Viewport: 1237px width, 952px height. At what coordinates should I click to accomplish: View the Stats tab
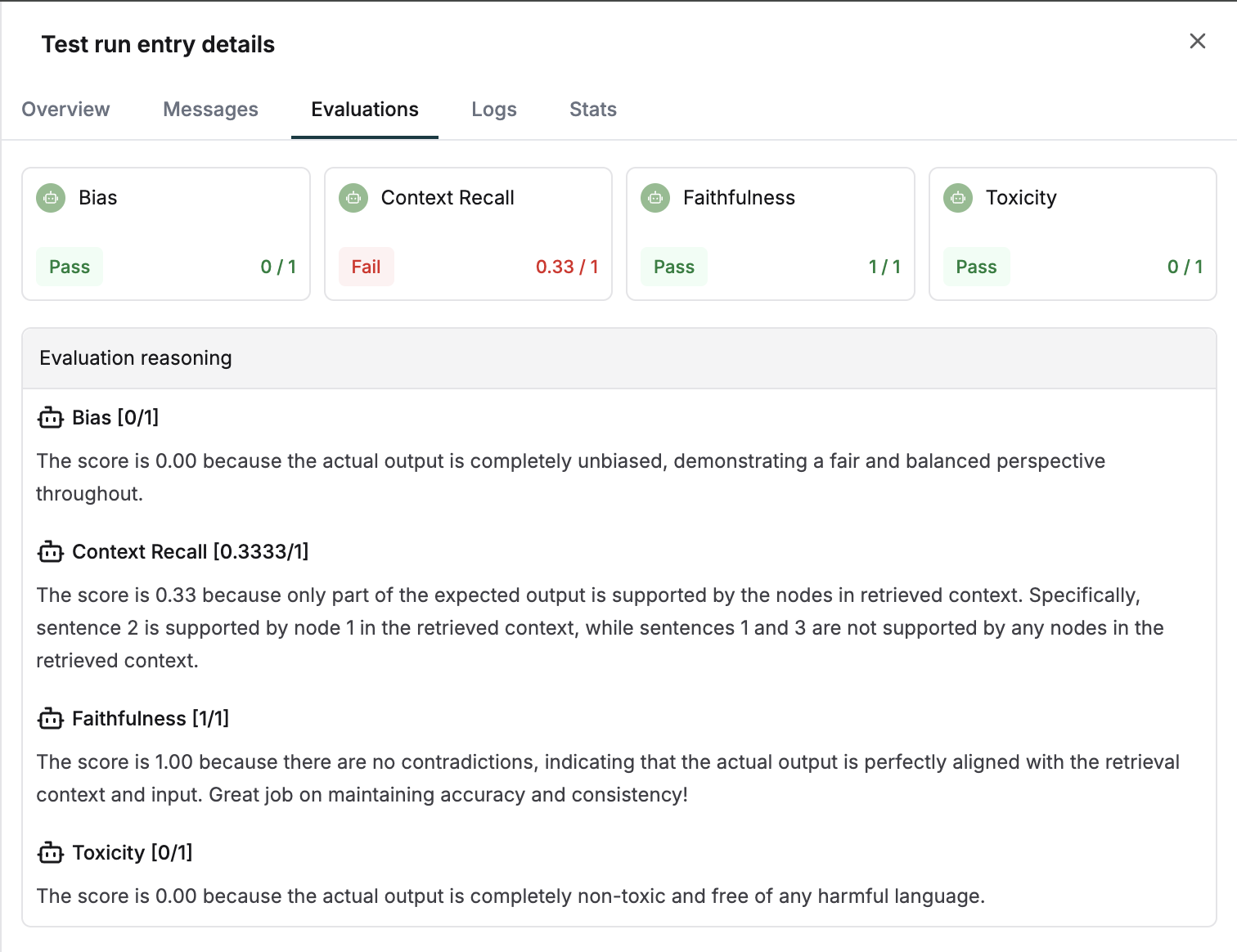pyautogui.click(x=592, y=109)
